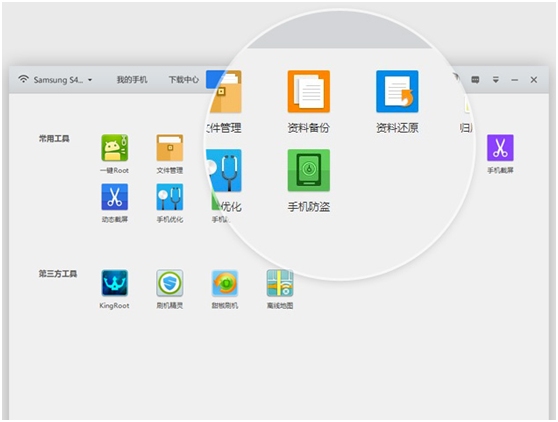Click purple 手机截屏 scissors icon
The image size is (558, 422).
click(500, 148)
